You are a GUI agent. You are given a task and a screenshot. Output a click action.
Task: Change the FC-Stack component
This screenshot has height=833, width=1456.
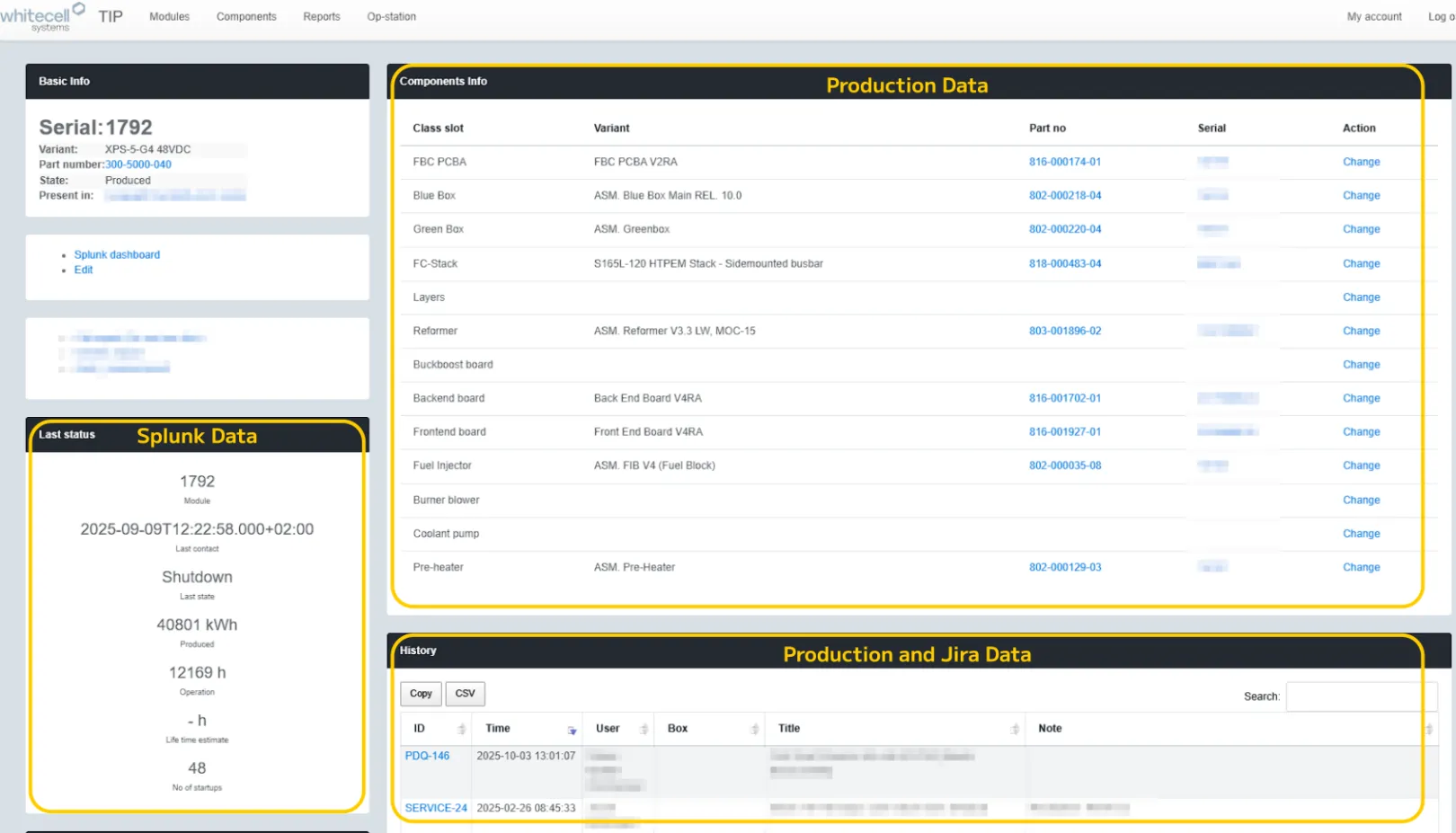coord(1361,263)
